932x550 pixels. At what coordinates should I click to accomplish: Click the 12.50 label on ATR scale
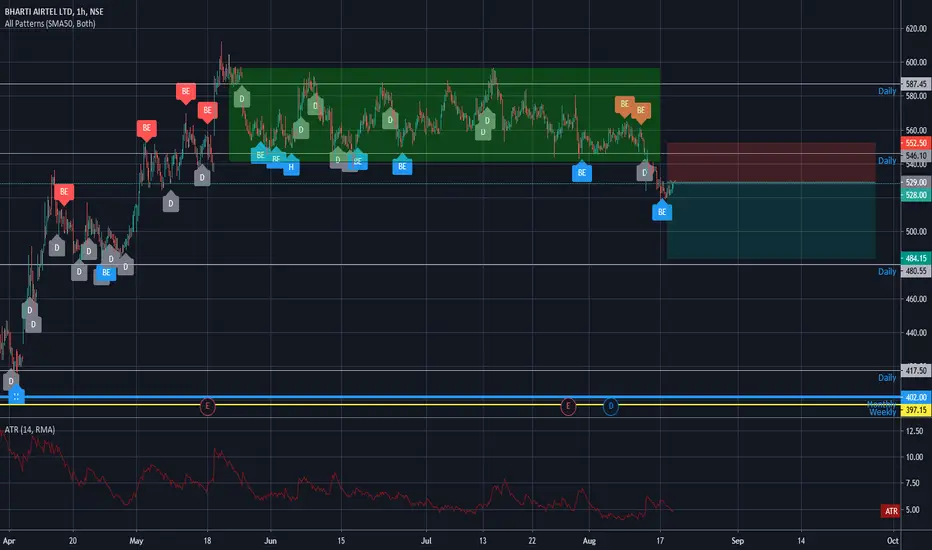pos(914,430)
